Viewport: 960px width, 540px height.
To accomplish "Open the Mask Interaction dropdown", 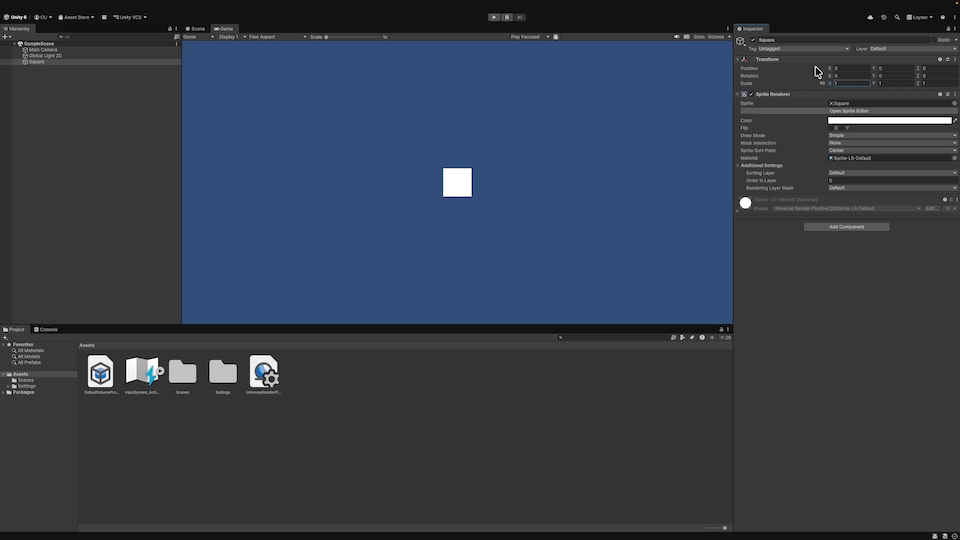I will [892, 143].
